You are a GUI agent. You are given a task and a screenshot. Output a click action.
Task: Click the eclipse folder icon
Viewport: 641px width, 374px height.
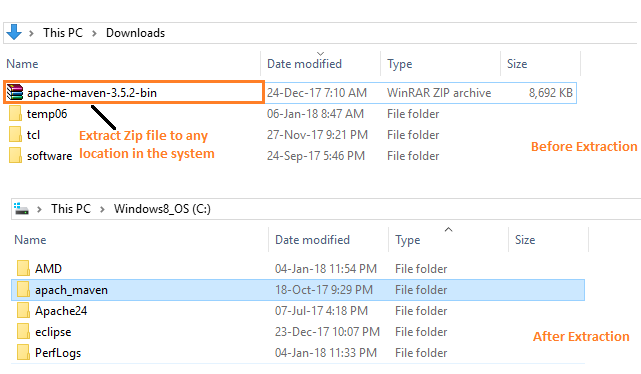tap(23, 331)
